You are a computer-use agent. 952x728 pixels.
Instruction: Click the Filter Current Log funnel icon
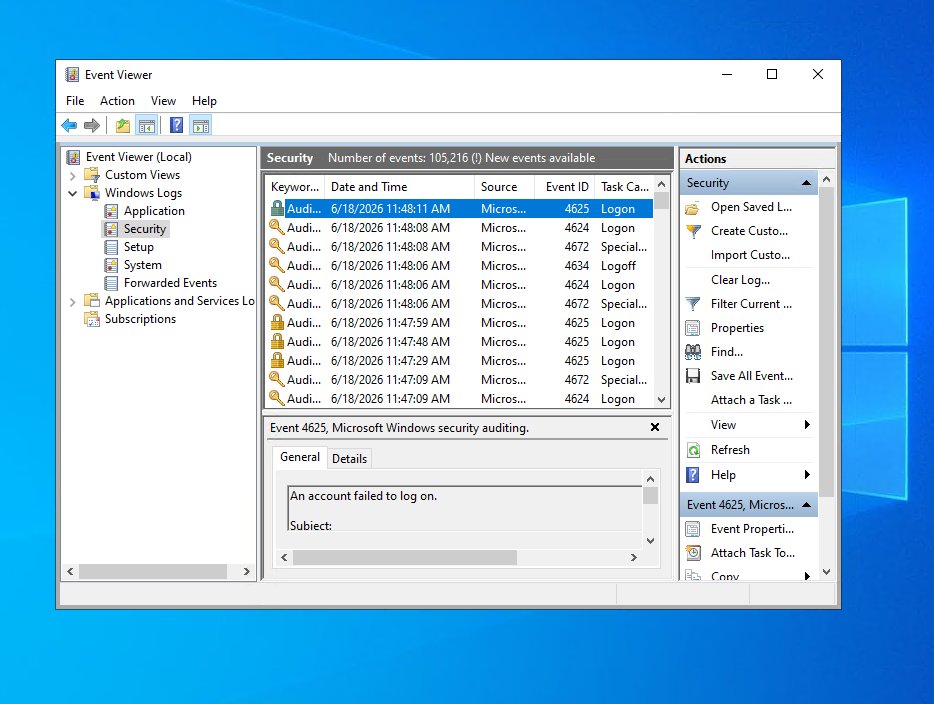[693, 304]
